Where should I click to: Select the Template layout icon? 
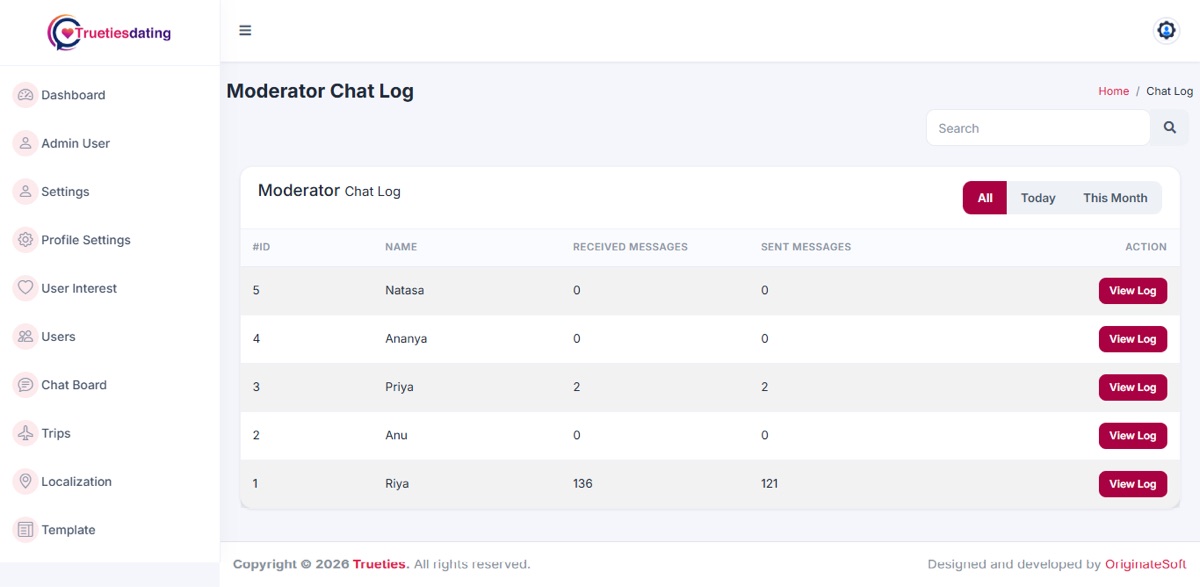(25, 530)
